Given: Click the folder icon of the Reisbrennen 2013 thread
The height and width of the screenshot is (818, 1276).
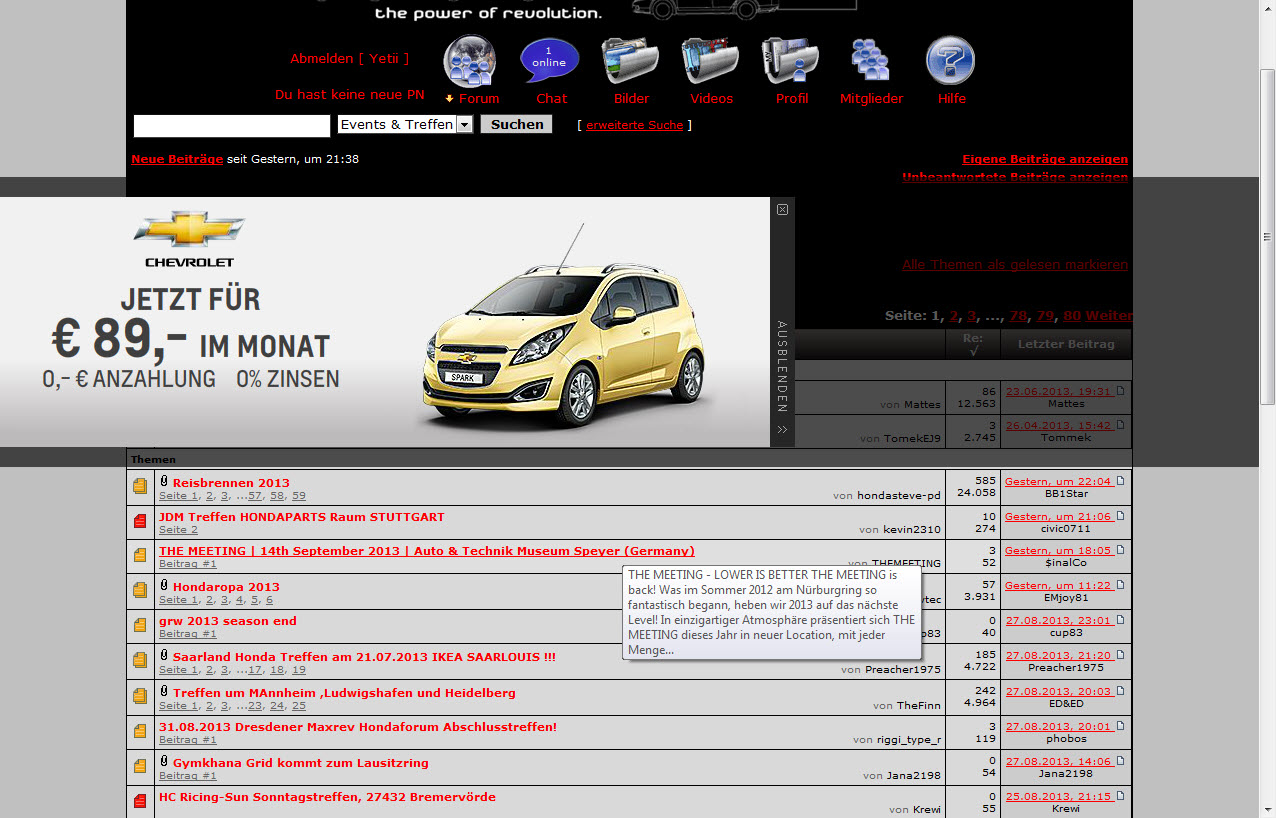Looking at the screenshot, I should tap(140, 487).
